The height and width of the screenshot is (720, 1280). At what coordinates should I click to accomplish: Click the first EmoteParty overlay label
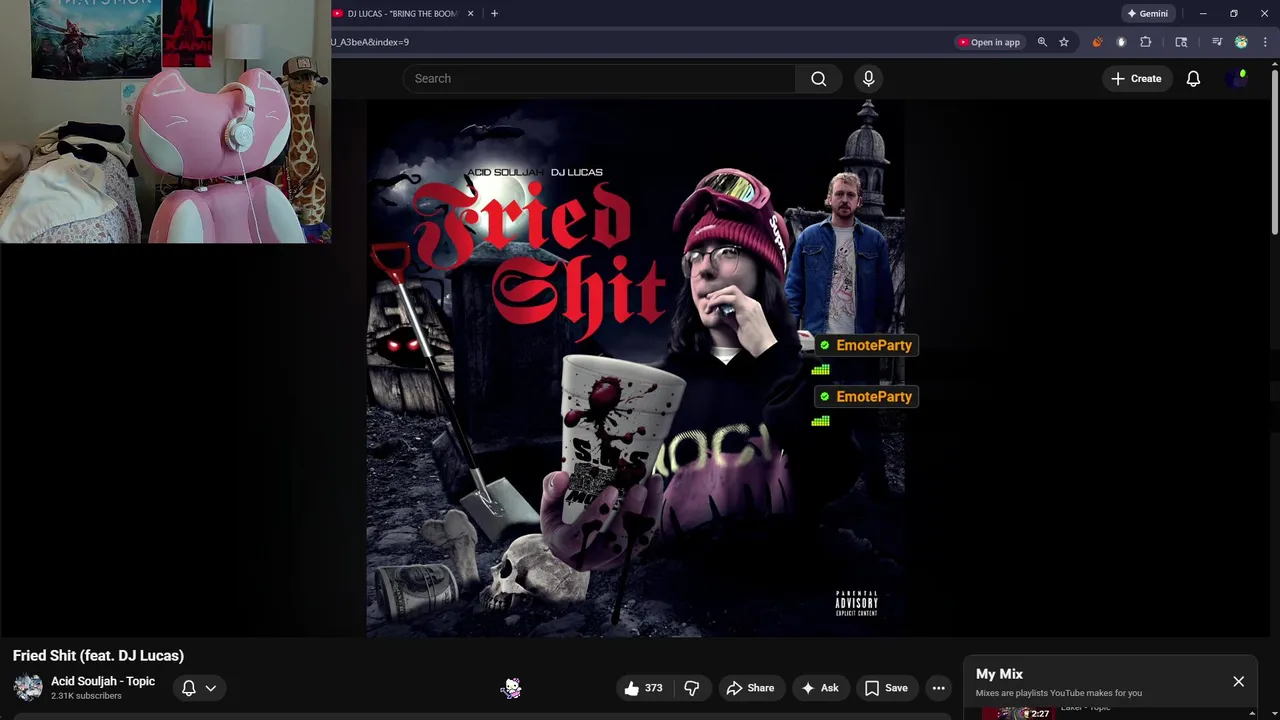coord(865,345)
